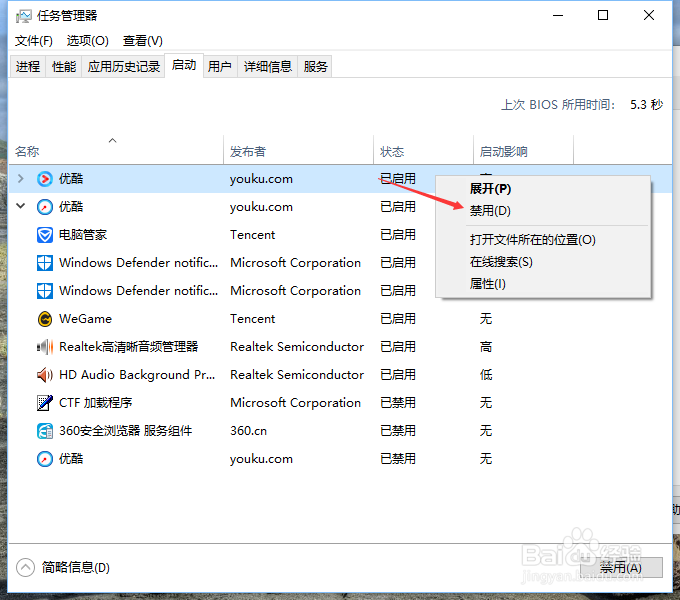Screen dimensions: 680x600
Task: Click the second Windows Defender shield icon
Action: (45, 291)
